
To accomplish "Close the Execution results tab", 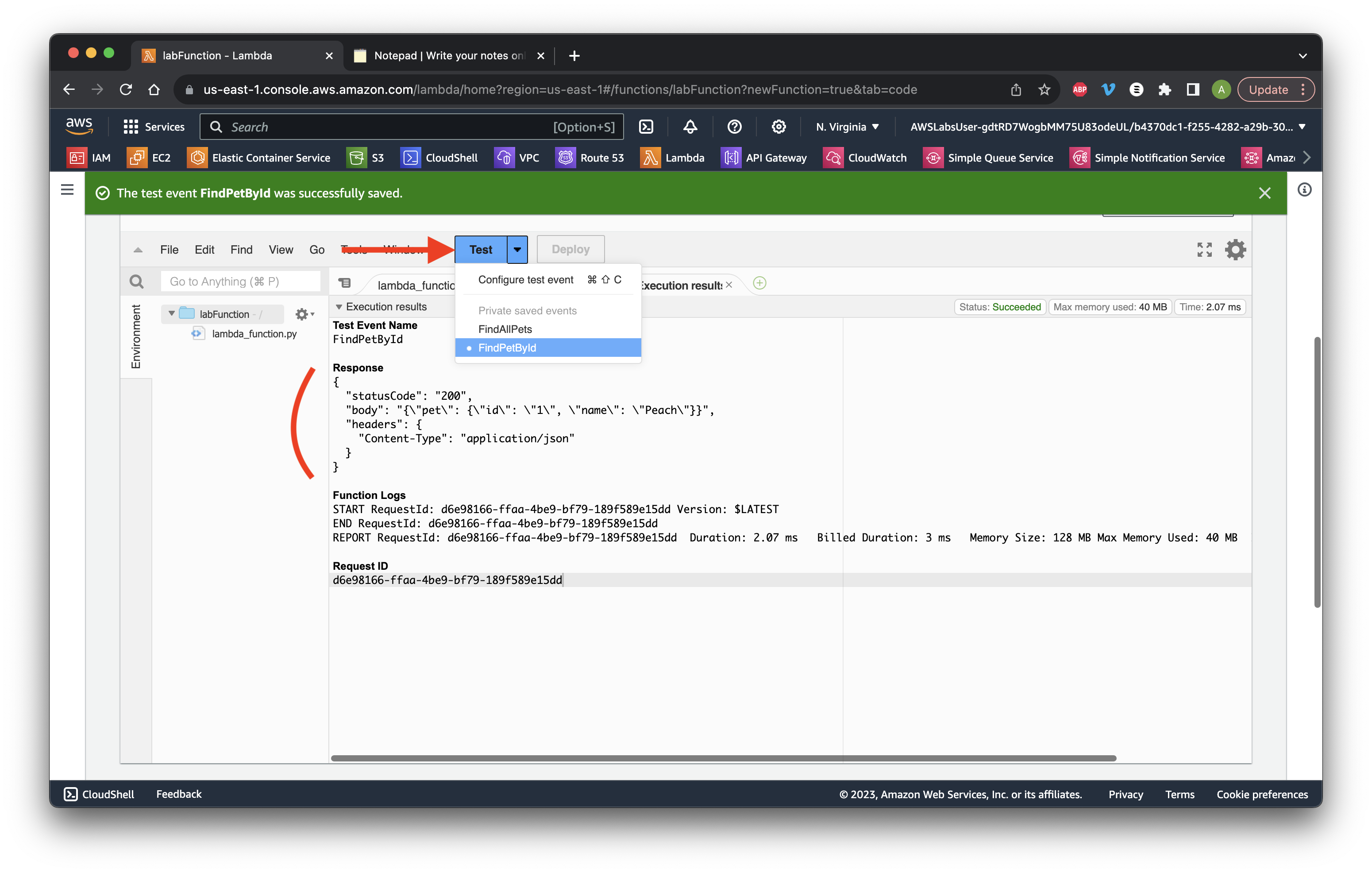I will tap(729, 285).
